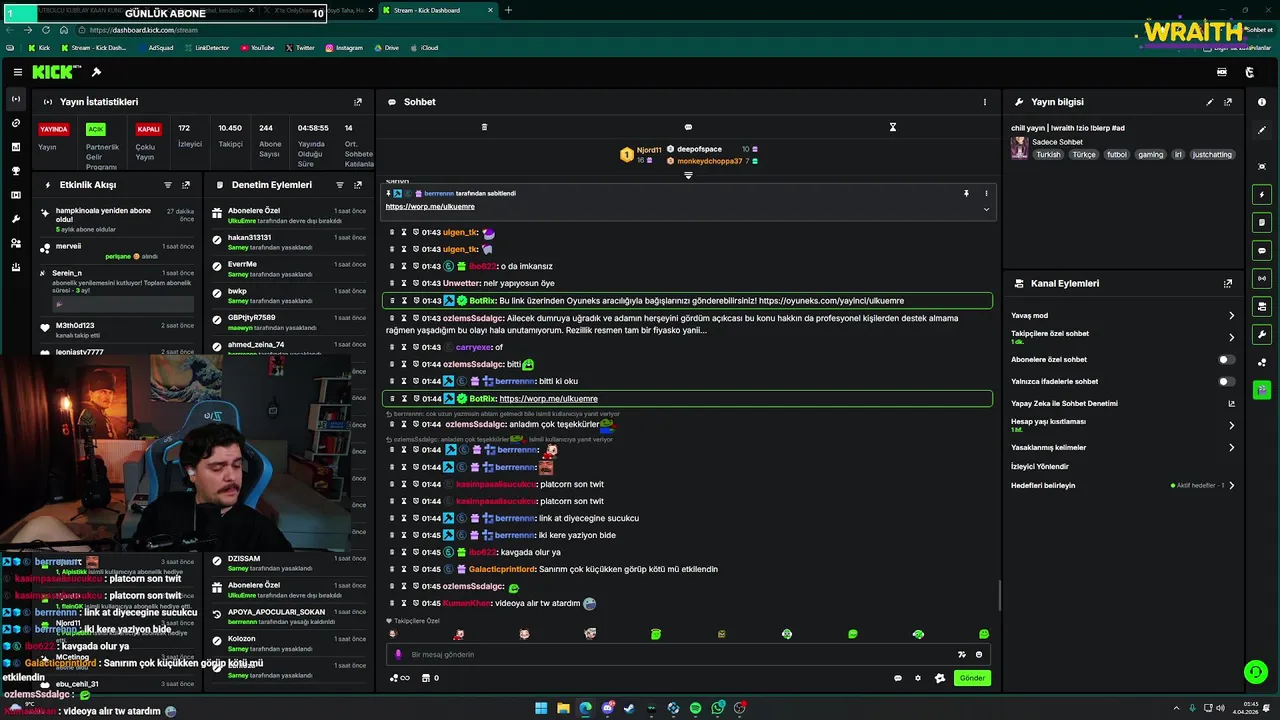Toggle Yalnızca ifadelerle sohbet switch
Screen dimensions: 1280x720
1225,381
